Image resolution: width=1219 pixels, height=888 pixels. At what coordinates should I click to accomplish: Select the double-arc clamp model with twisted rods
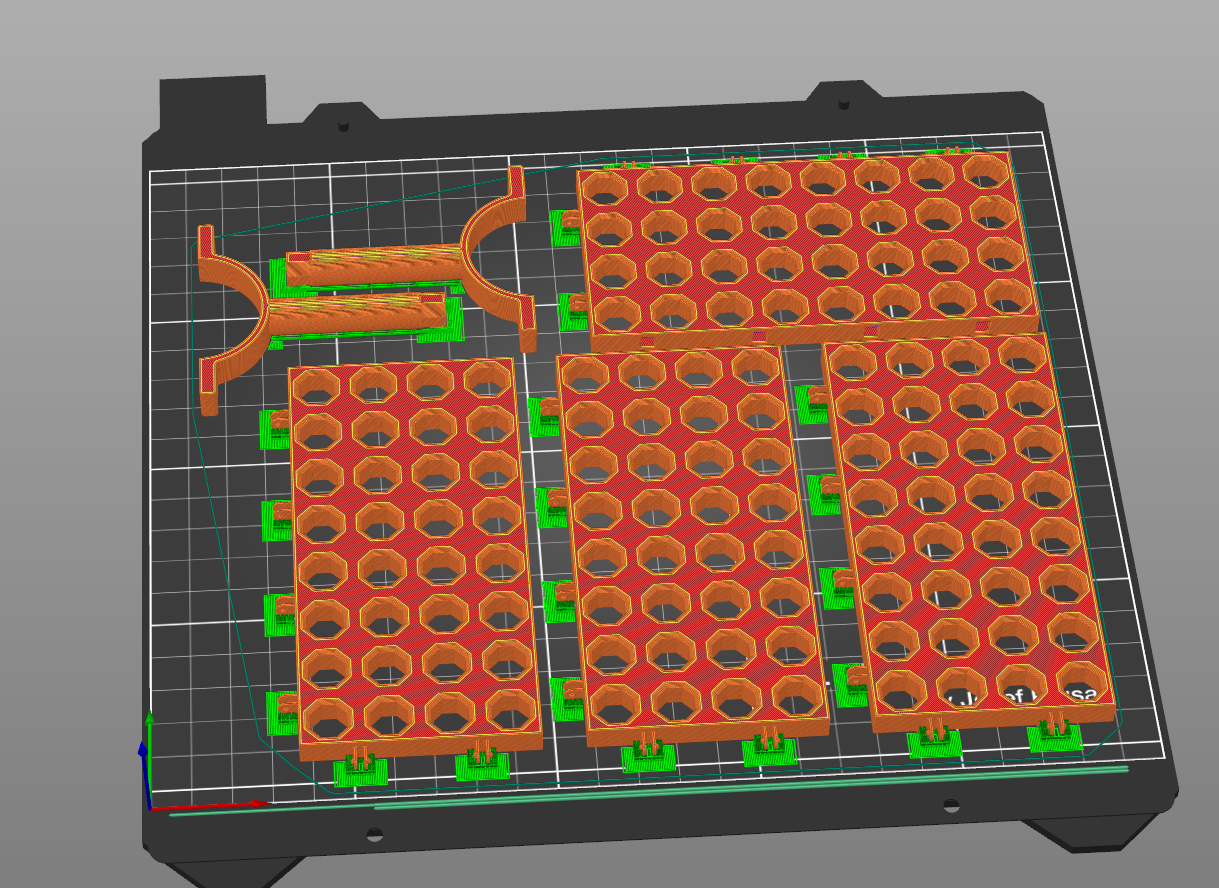(x=365, y=290)
